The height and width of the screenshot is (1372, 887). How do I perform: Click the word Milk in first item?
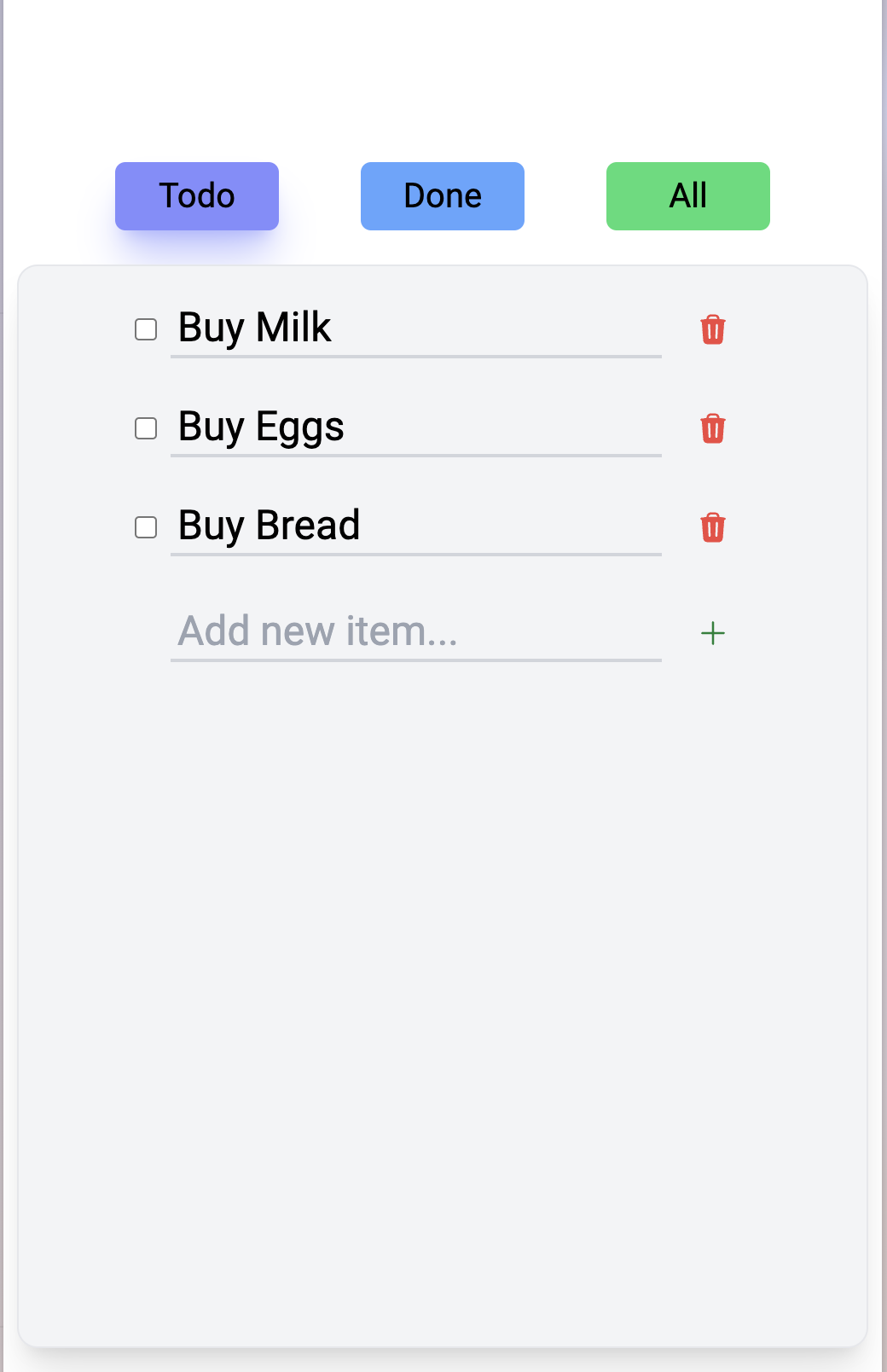coord(293,328)
